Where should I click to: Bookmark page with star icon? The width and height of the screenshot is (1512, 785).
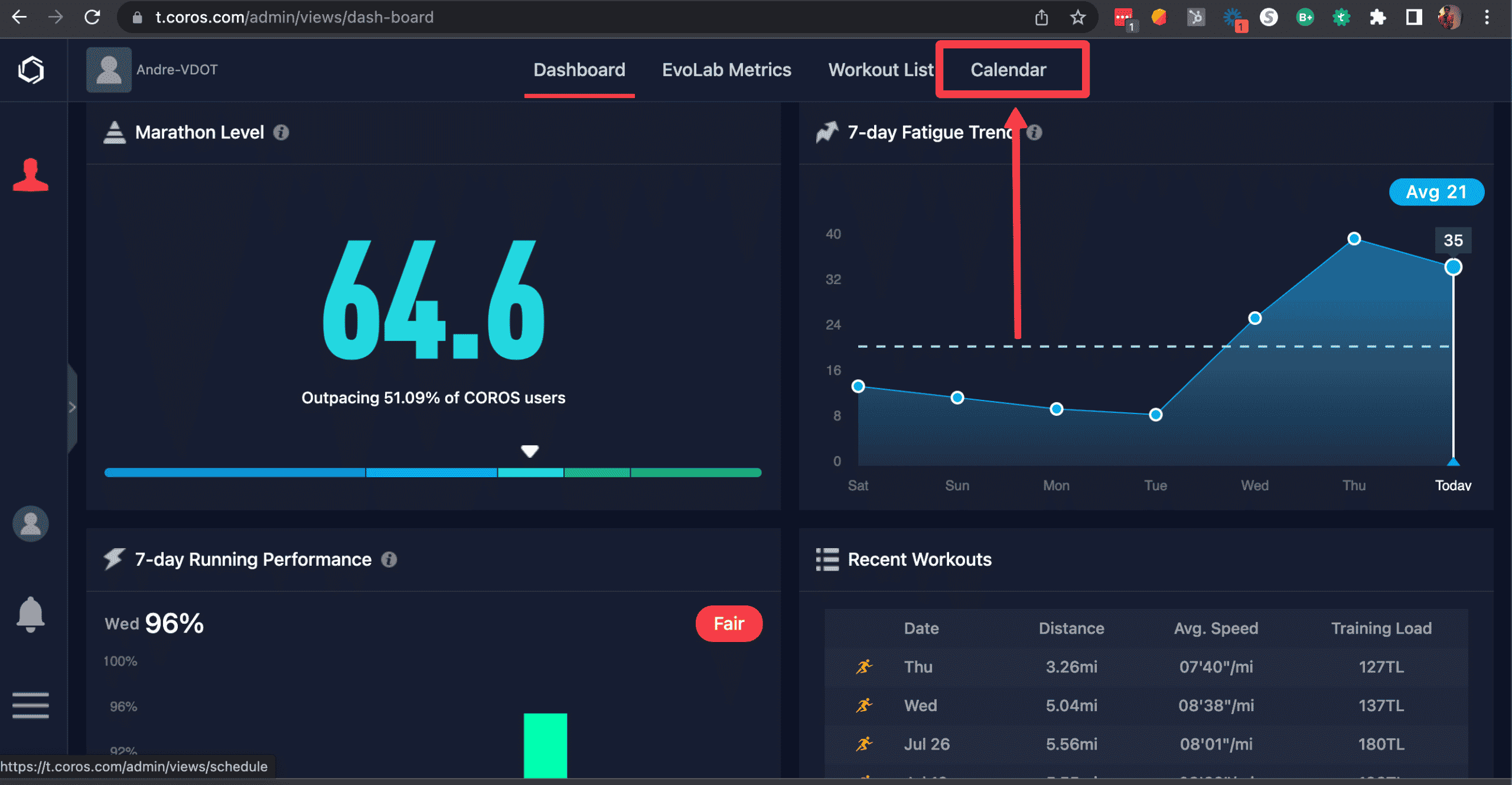point(1078,17)
